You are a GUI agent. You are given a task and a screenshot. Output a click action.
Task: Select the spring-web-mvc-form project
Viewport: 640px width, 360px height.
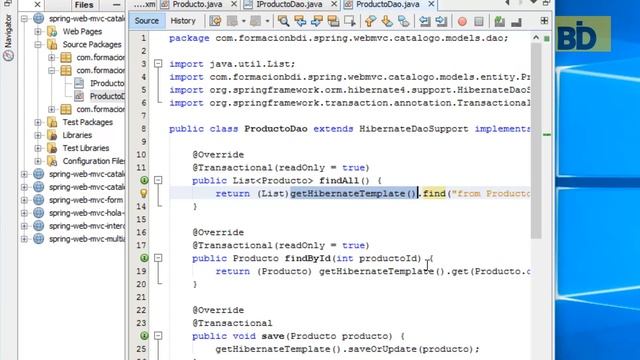(86, 200)
